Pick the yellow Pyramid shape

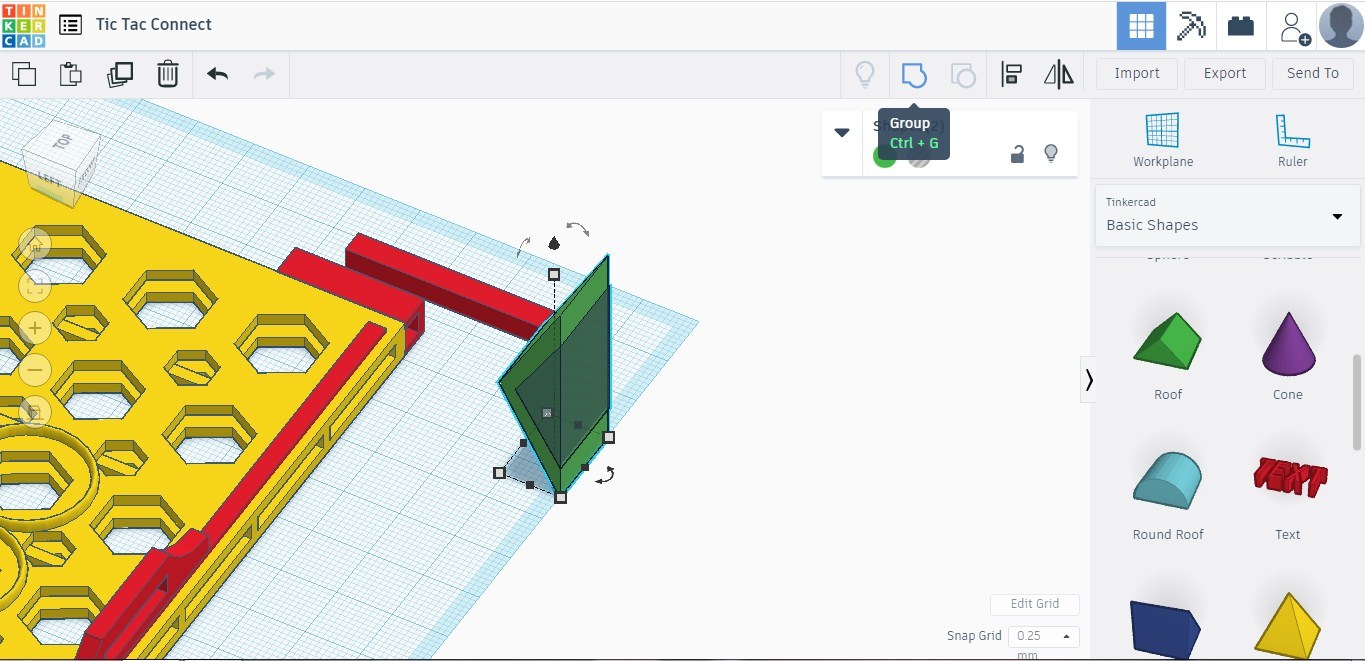(x=1288, y=625)
